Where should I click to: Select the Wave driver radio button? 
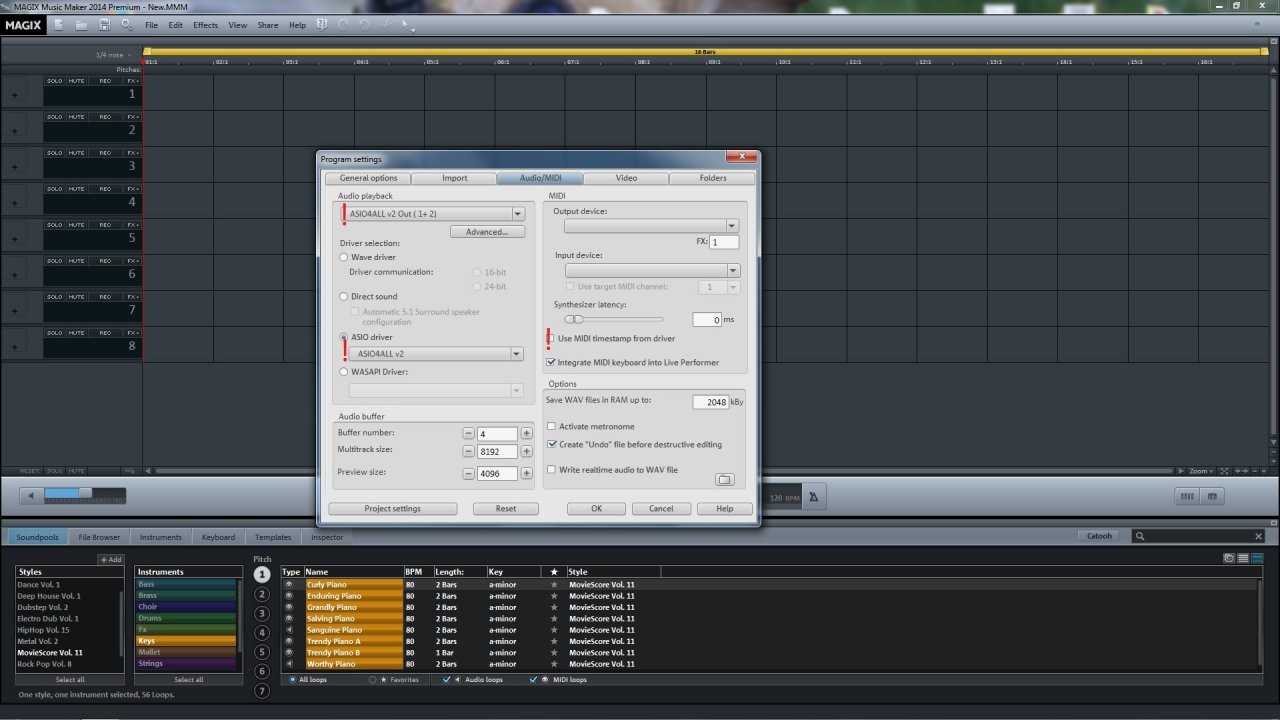344,258
